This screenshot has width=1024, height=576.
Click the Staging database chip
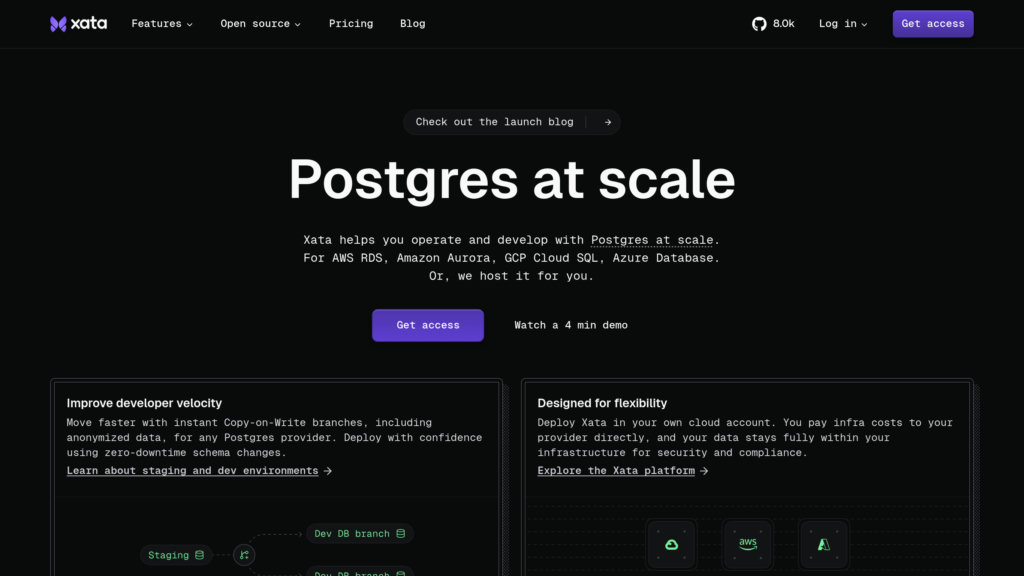[x=176, y=555]
